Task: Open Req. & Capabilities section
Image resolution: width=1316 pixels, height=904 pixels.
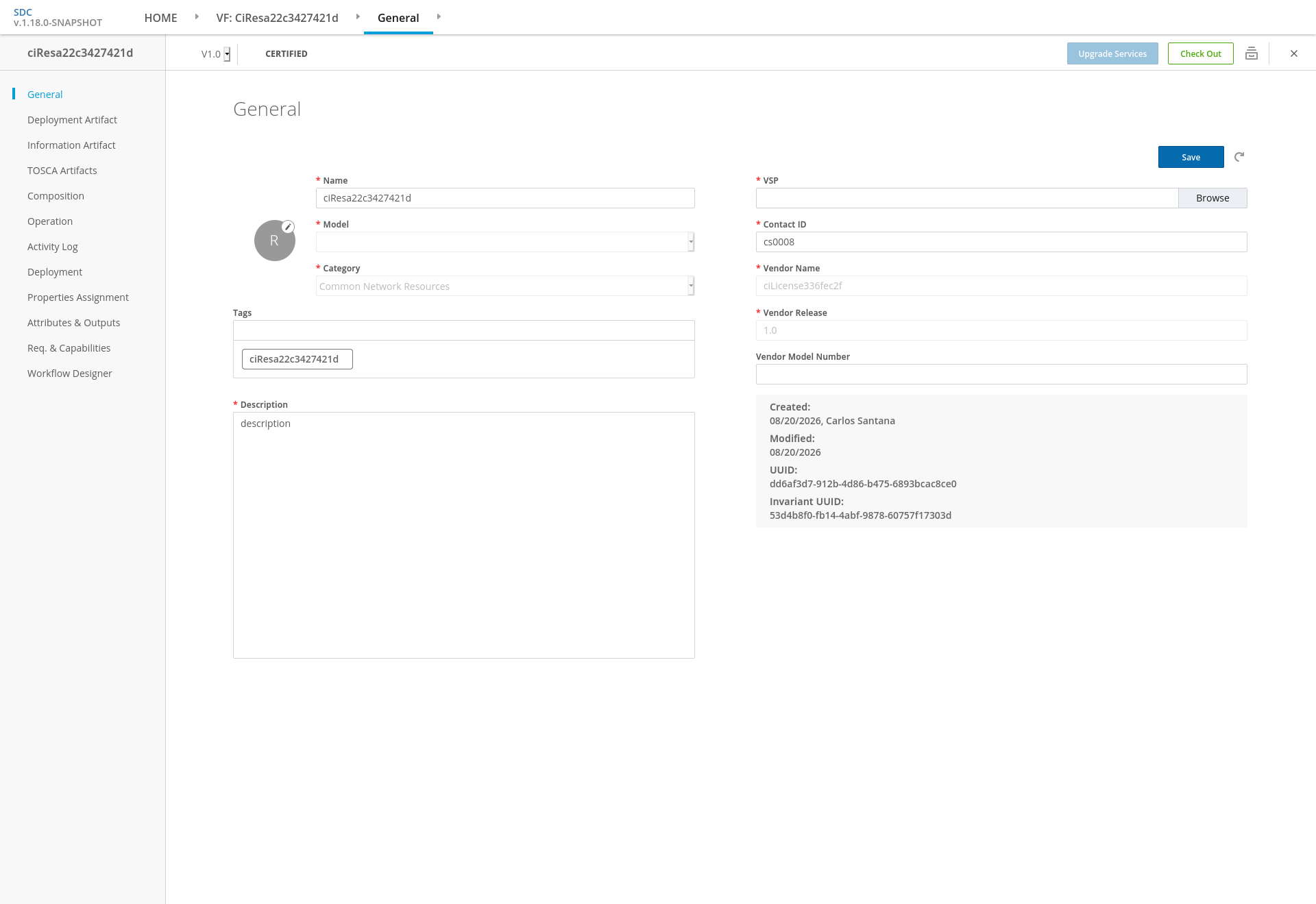Action: pos(69,348)
